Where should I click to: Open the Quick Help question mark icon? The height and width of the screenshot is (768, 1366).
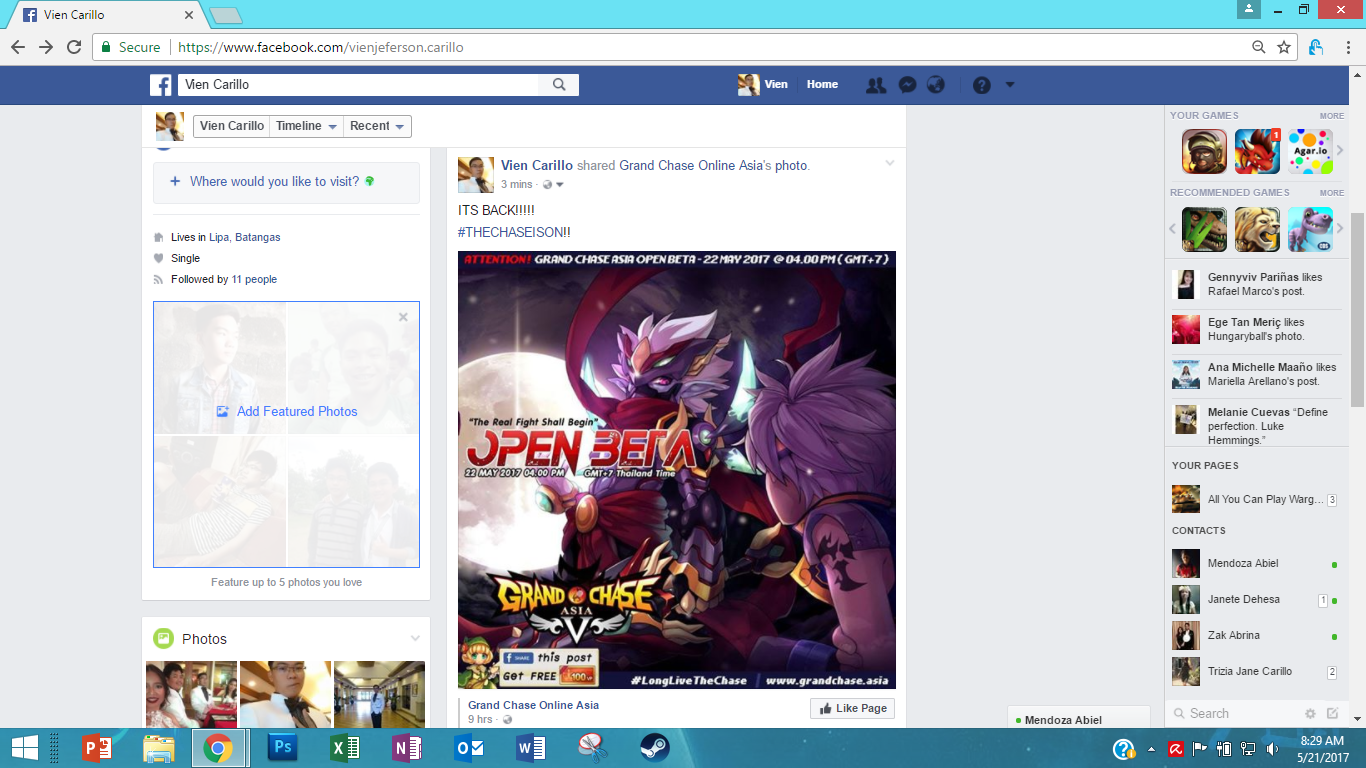click(x=982, y=85)
